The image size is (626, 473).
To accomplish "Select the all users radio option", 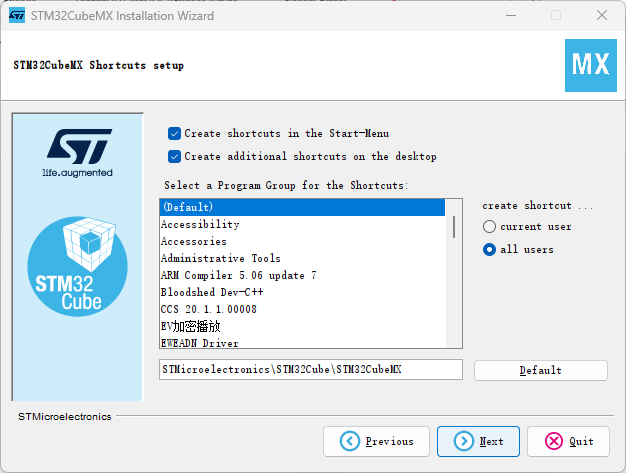I will (x=489, y=249).
